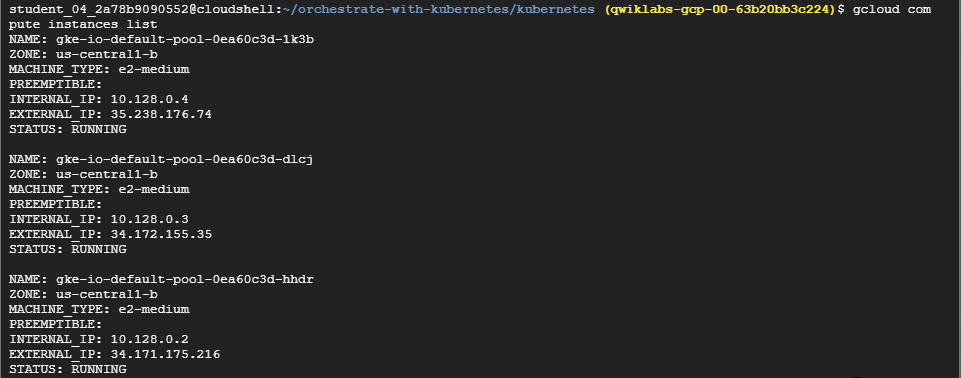Click the 'pute instances list' command continuation
Image resolution: width=963 pixels, height=378 pixels.
click(x=83, y=25)
